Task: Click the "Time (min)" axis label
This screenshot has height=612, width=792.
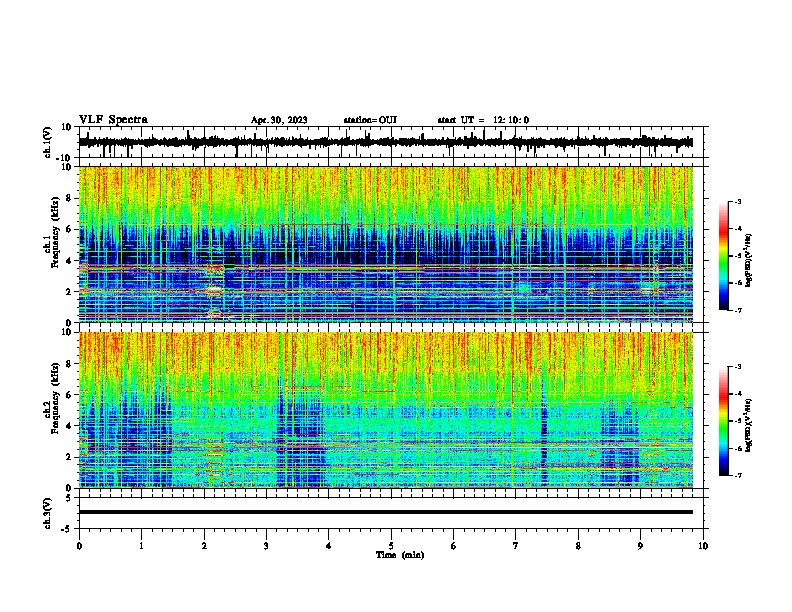Action: (400, 555)
